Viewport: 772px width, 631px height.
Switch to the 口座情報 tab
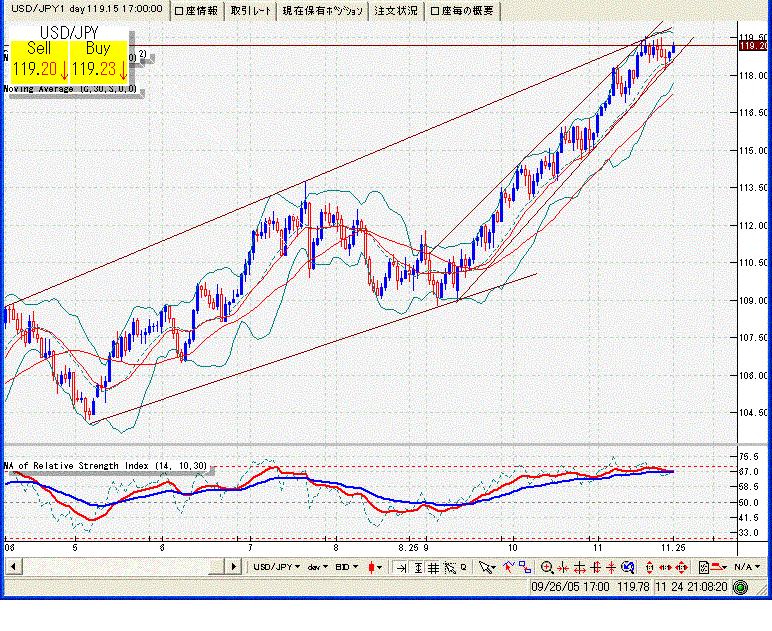tap(196, 11)
